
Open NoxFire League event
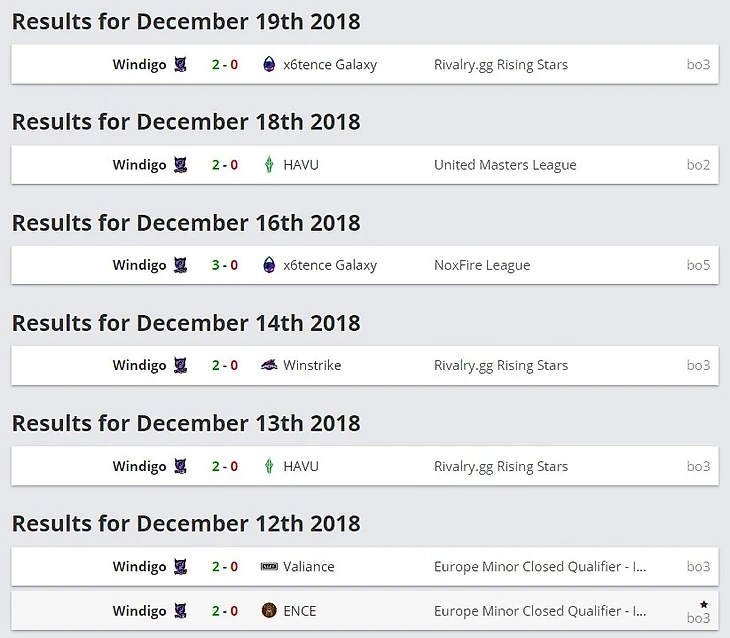pos(482,266)
